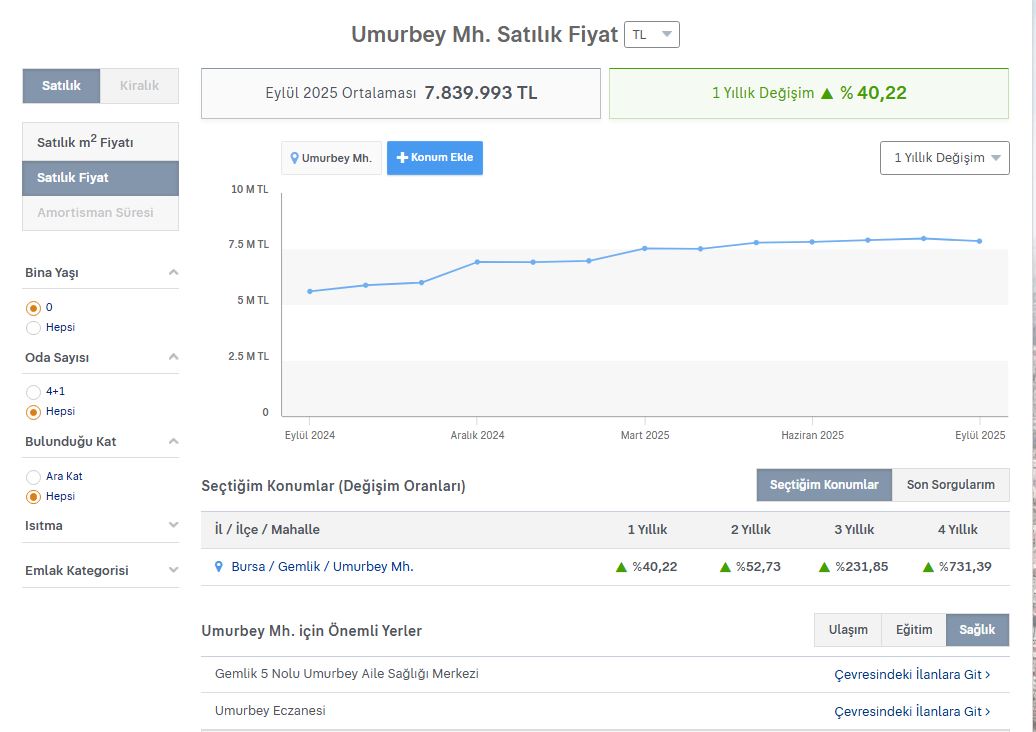Switch to the Kiralık tab
This screenshot has width=1036, height=732.
(x=139, y=86)
